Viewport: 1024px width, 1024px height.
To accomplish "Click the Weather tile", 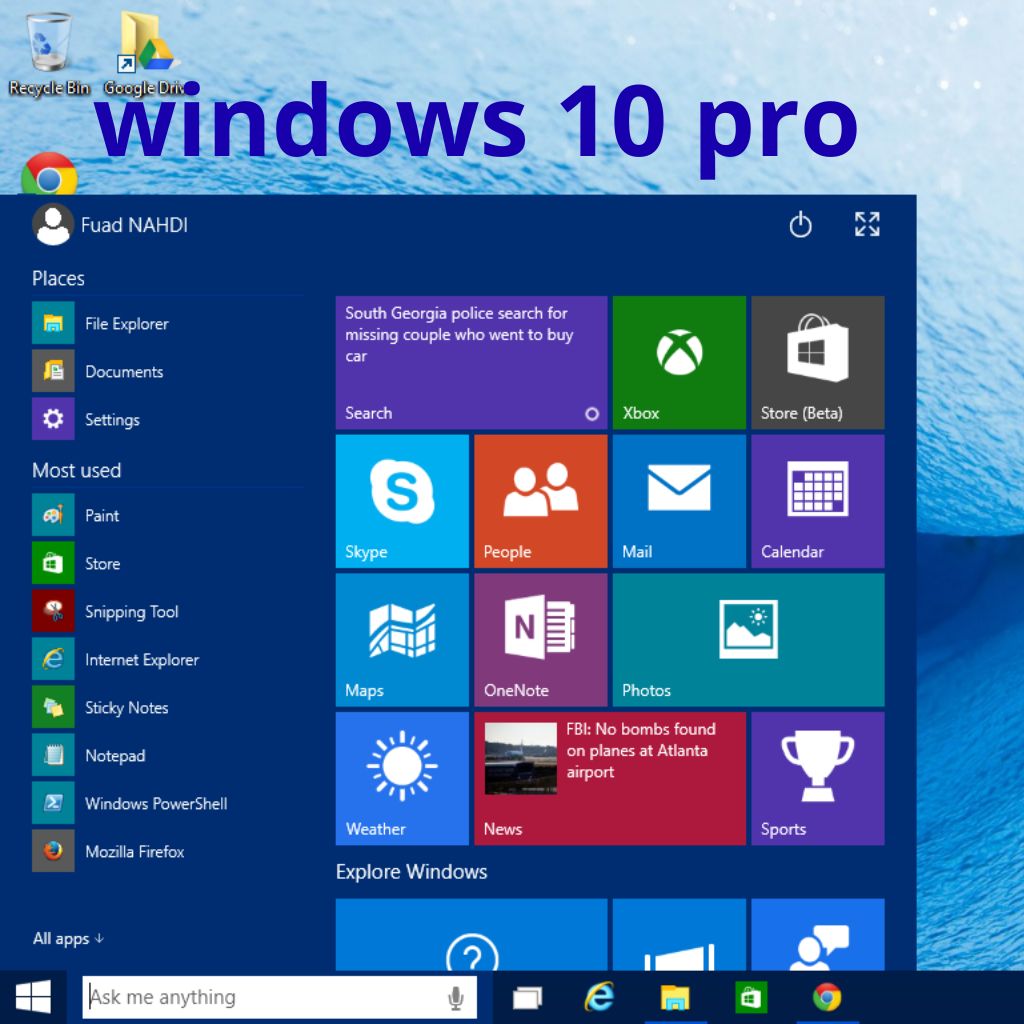I will click(402, 778).
